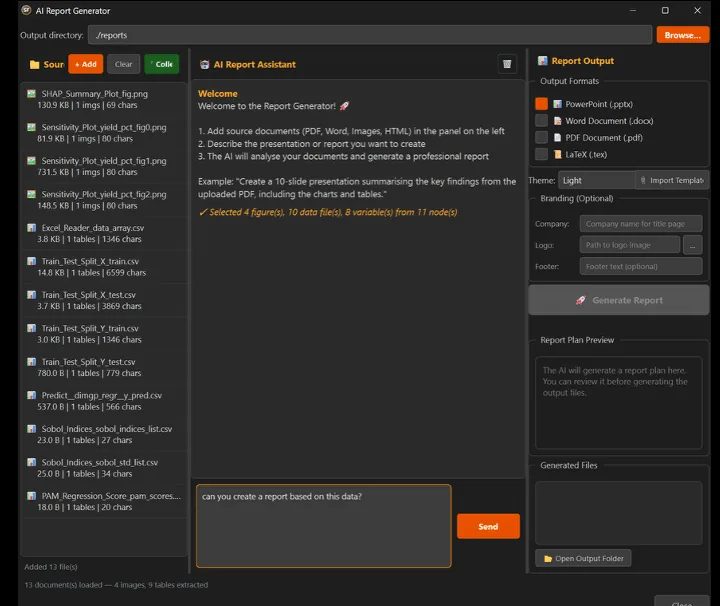The image size is (720, 606).
Task: Click the green Collect button
Action: click(x=162, y=64)
